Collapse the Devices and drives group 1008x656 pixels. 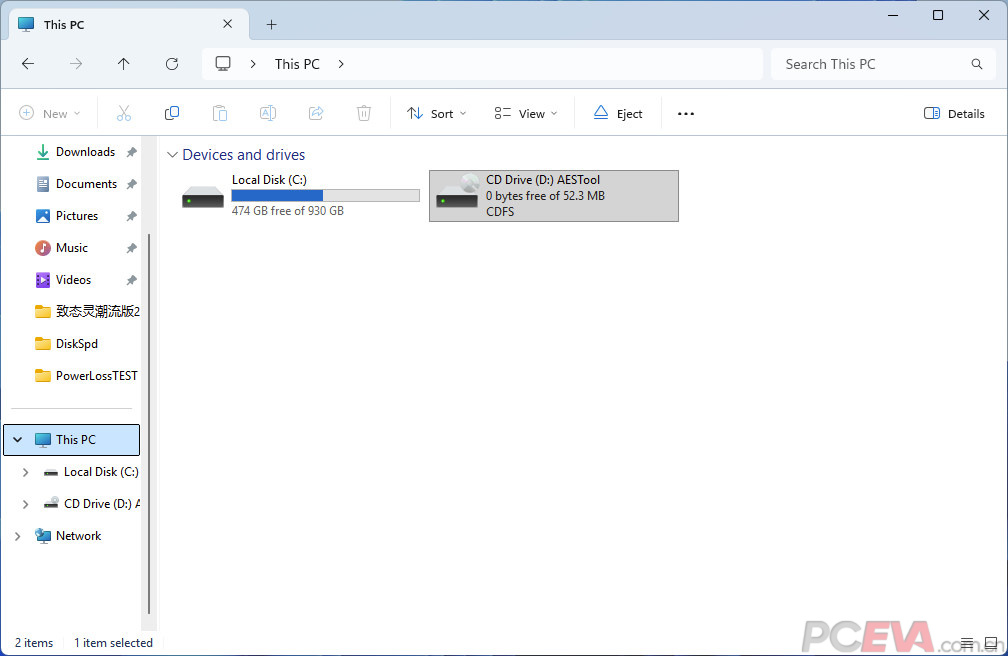(172, 155)
